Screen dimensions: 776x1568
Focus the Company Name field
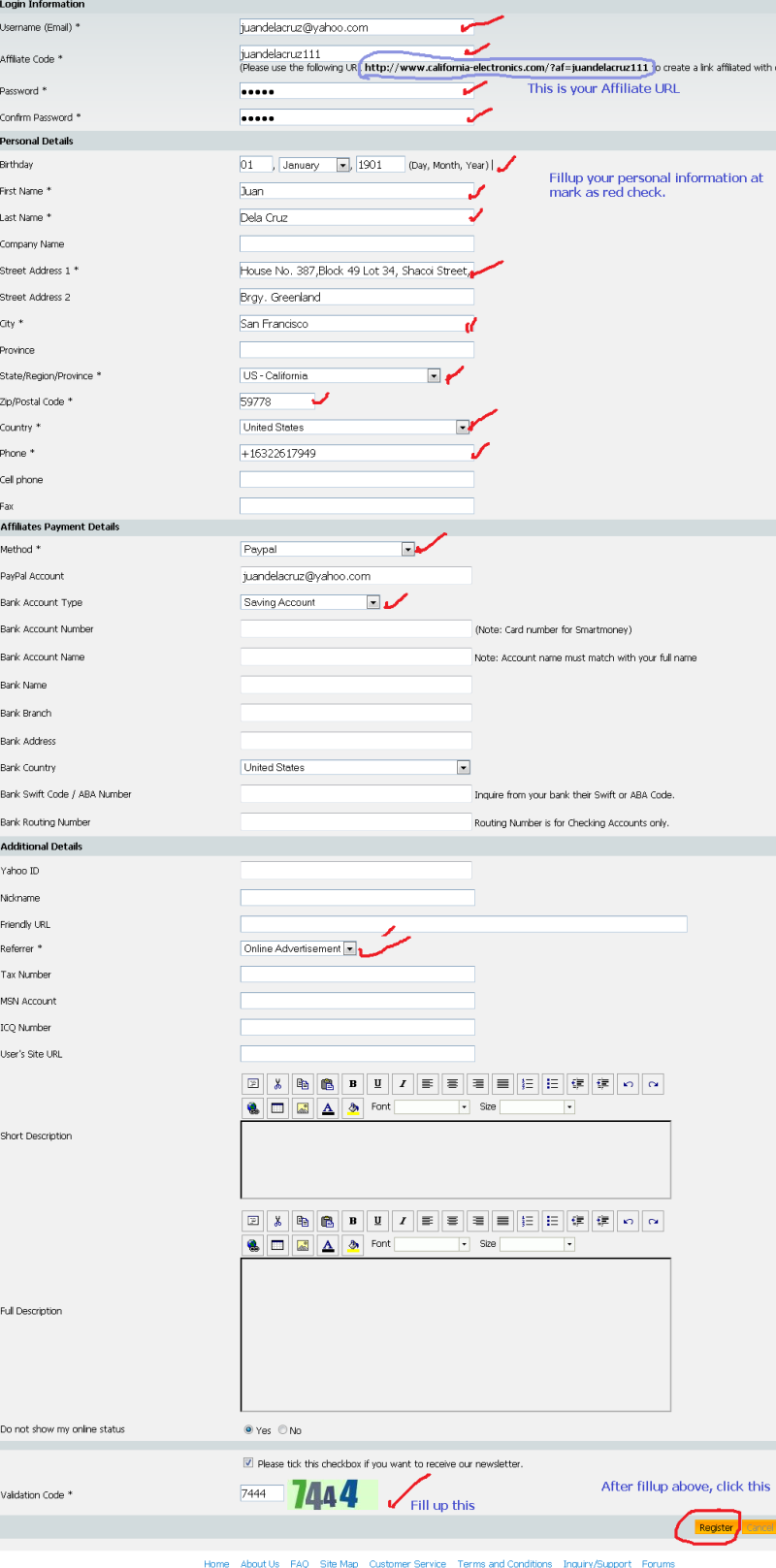357,244
